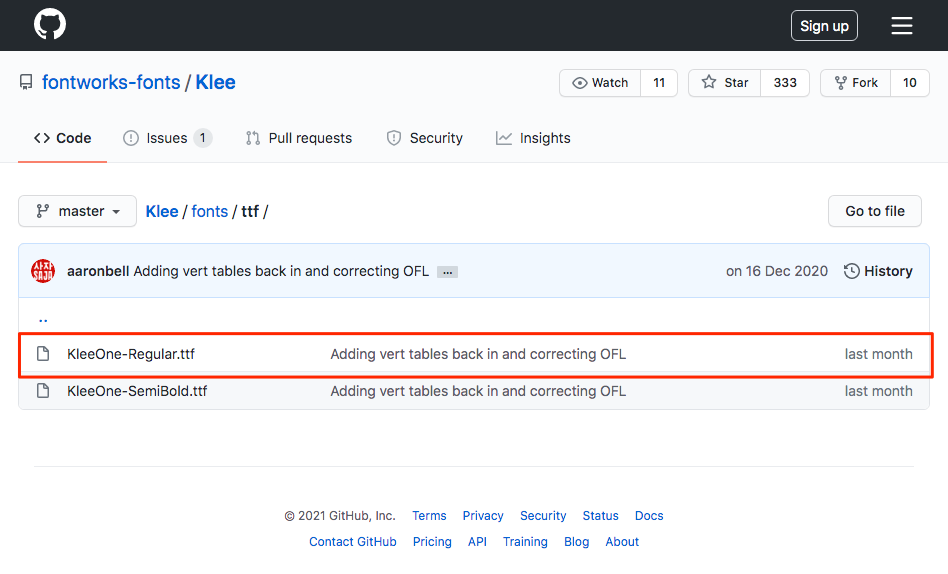Expand the commit message ellipsis

pyautogui.click(x=447, y=272)
